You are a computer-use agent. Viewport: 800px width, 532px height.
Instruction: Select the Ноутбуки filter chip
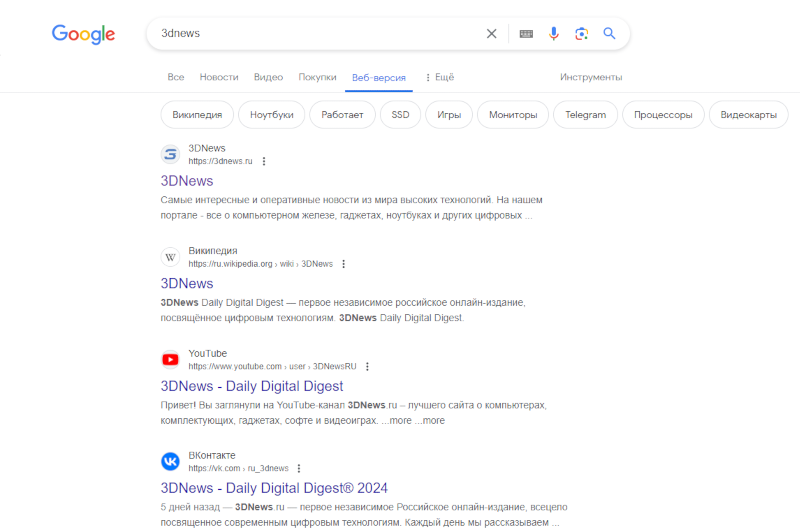click(x=272, y=115)
